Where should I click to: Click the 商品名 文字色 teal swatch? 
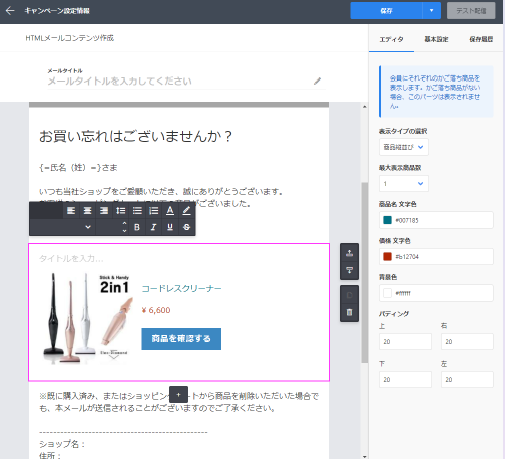click(387, 220)
